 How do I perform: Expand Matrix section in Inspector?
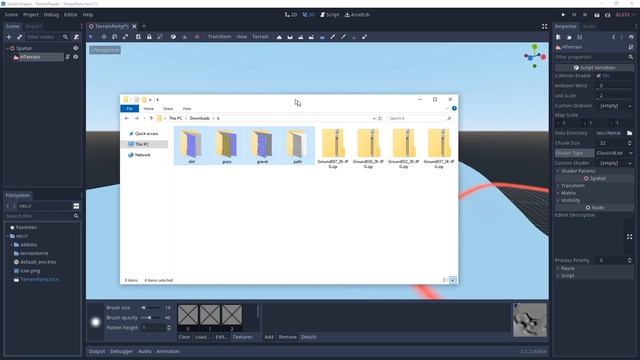tap(594, 193)
